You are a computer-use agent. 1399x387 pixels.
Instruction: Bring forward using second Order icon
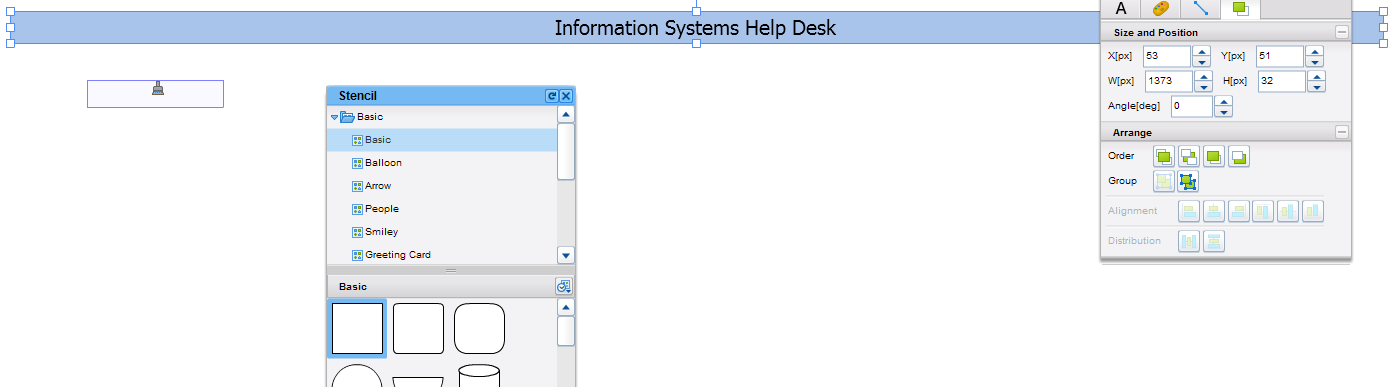[x=1189, y=156]
